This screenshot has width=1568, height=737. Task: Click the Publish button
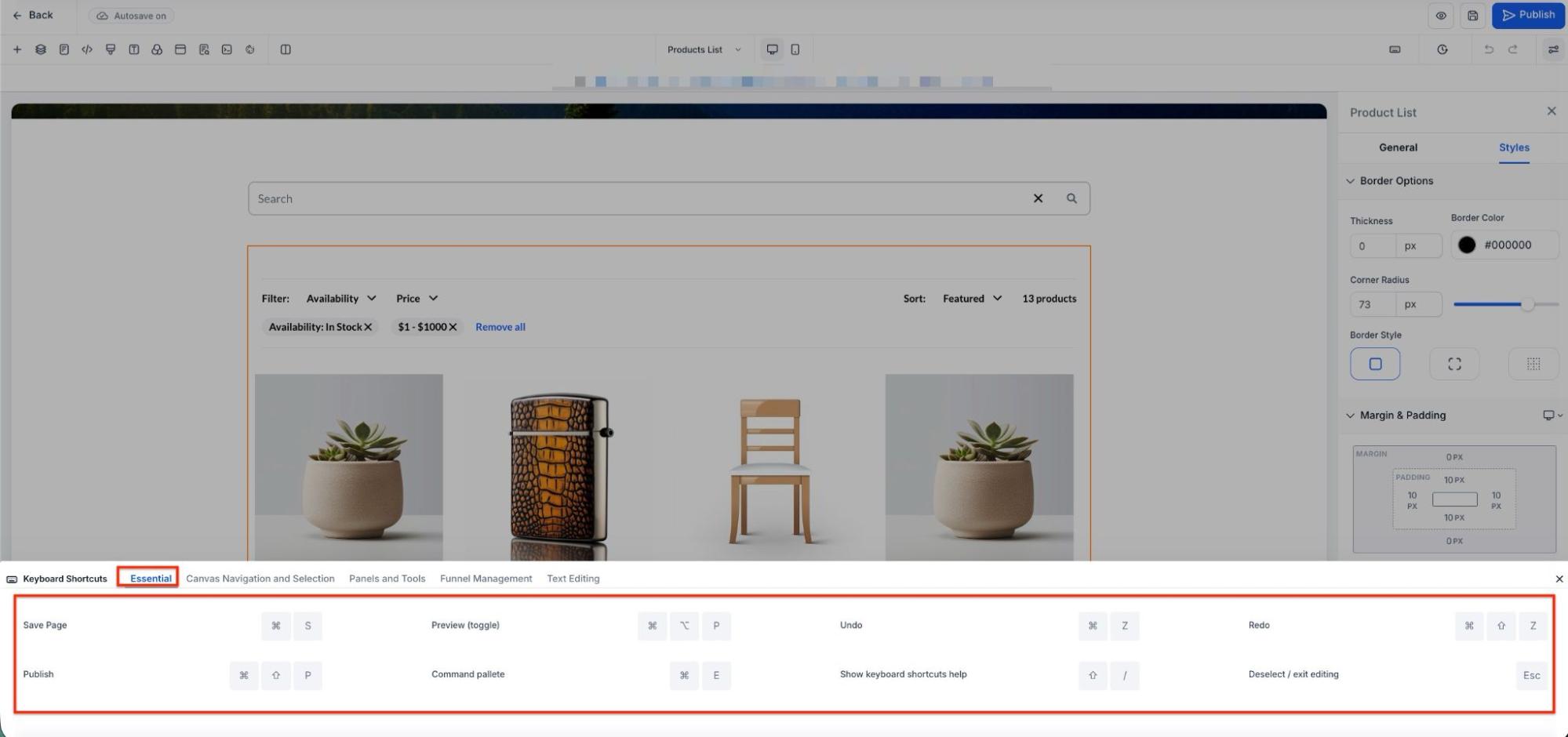[x=1528, y=15]
